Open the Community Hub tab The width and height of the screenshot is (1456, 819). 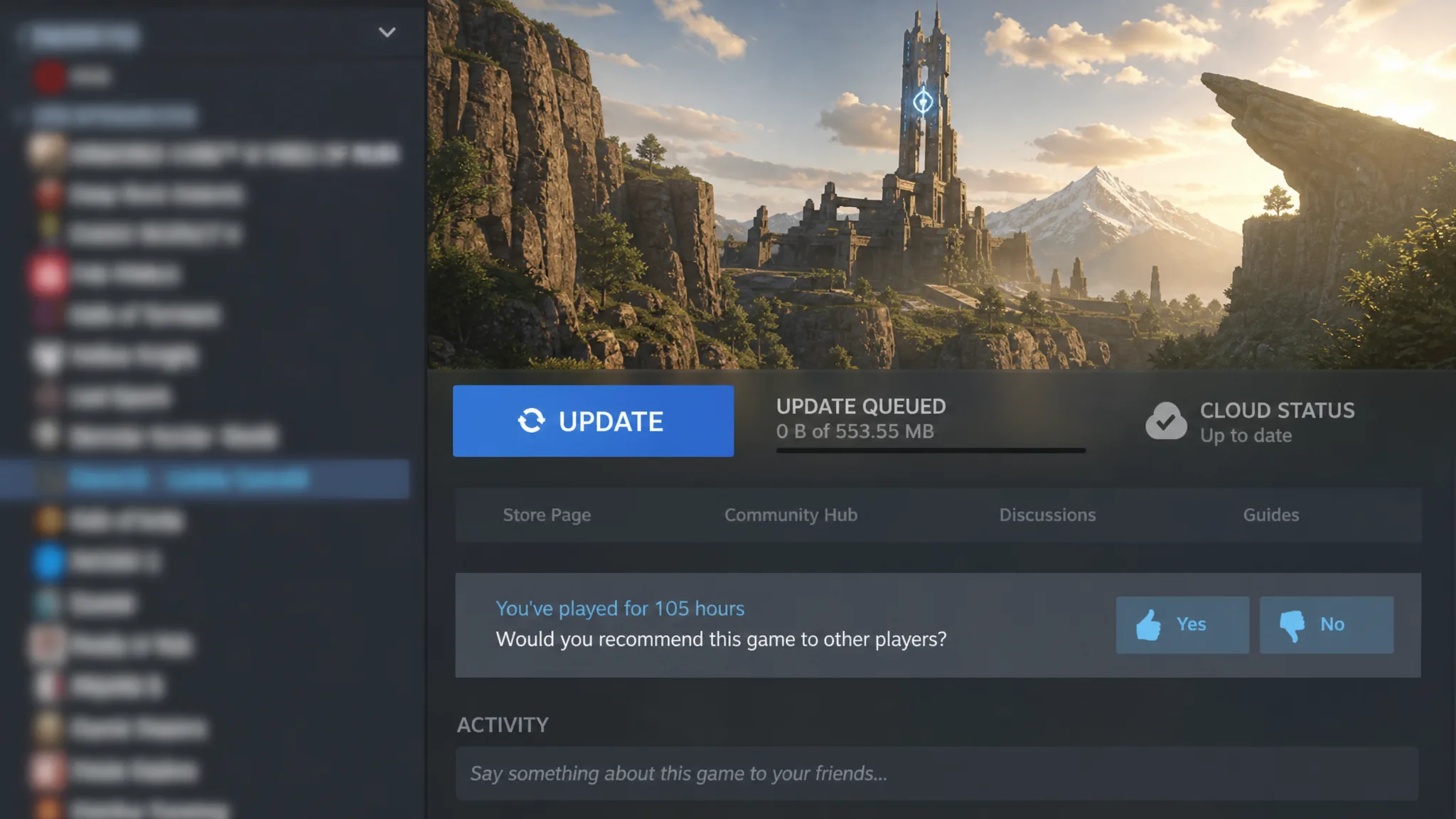[791, 515]
